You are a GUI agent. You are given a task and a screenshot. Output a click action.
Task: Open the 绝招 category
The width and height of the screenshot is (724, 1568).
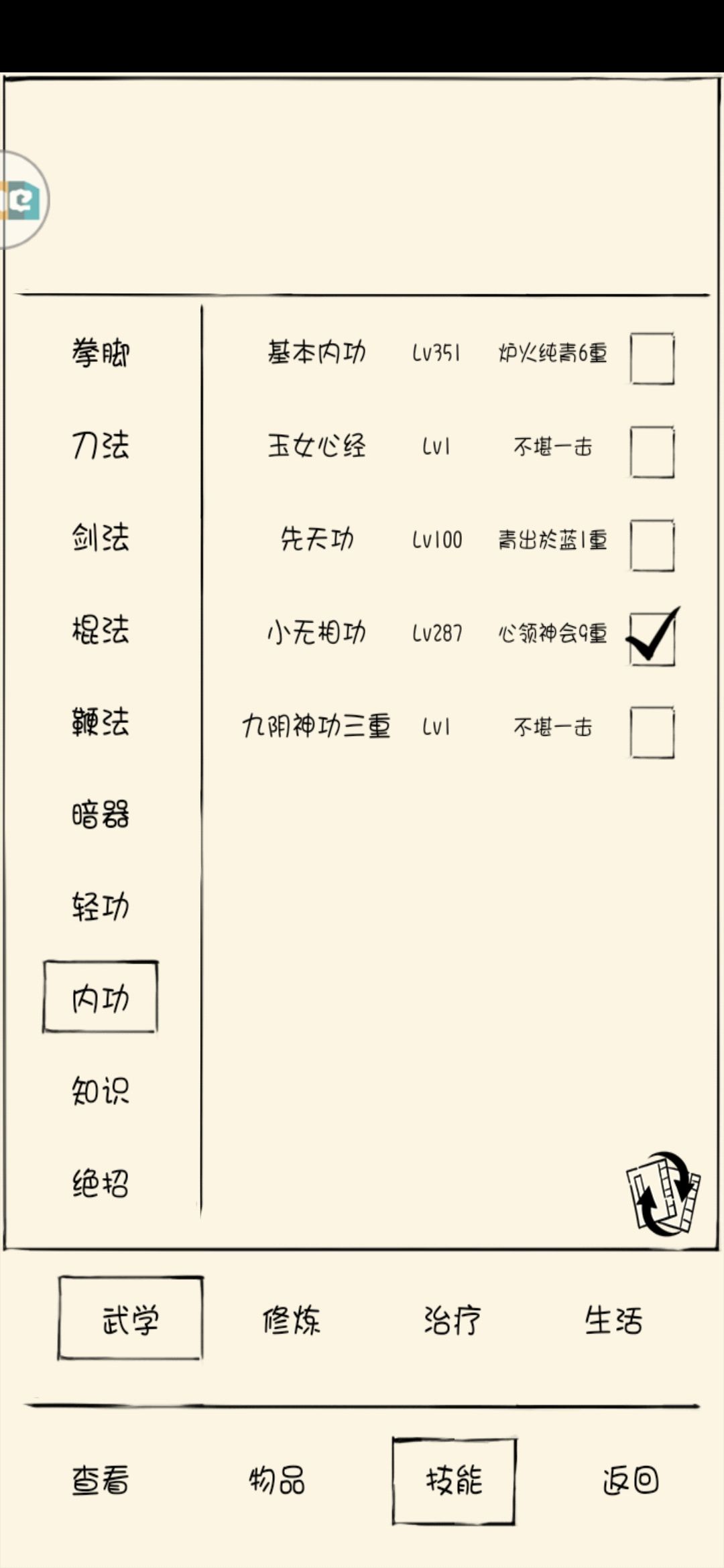point(101,1183)
